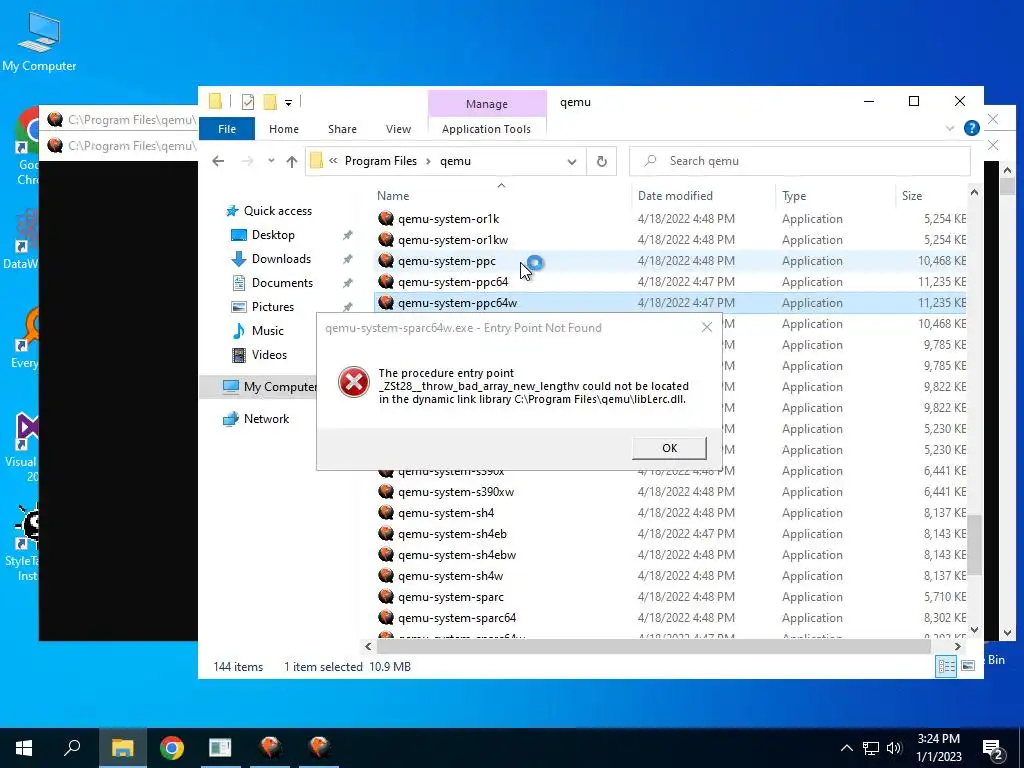Expand the address bar history dropdown
This screenshot has width=1024, height=768.
coord(571,161)
